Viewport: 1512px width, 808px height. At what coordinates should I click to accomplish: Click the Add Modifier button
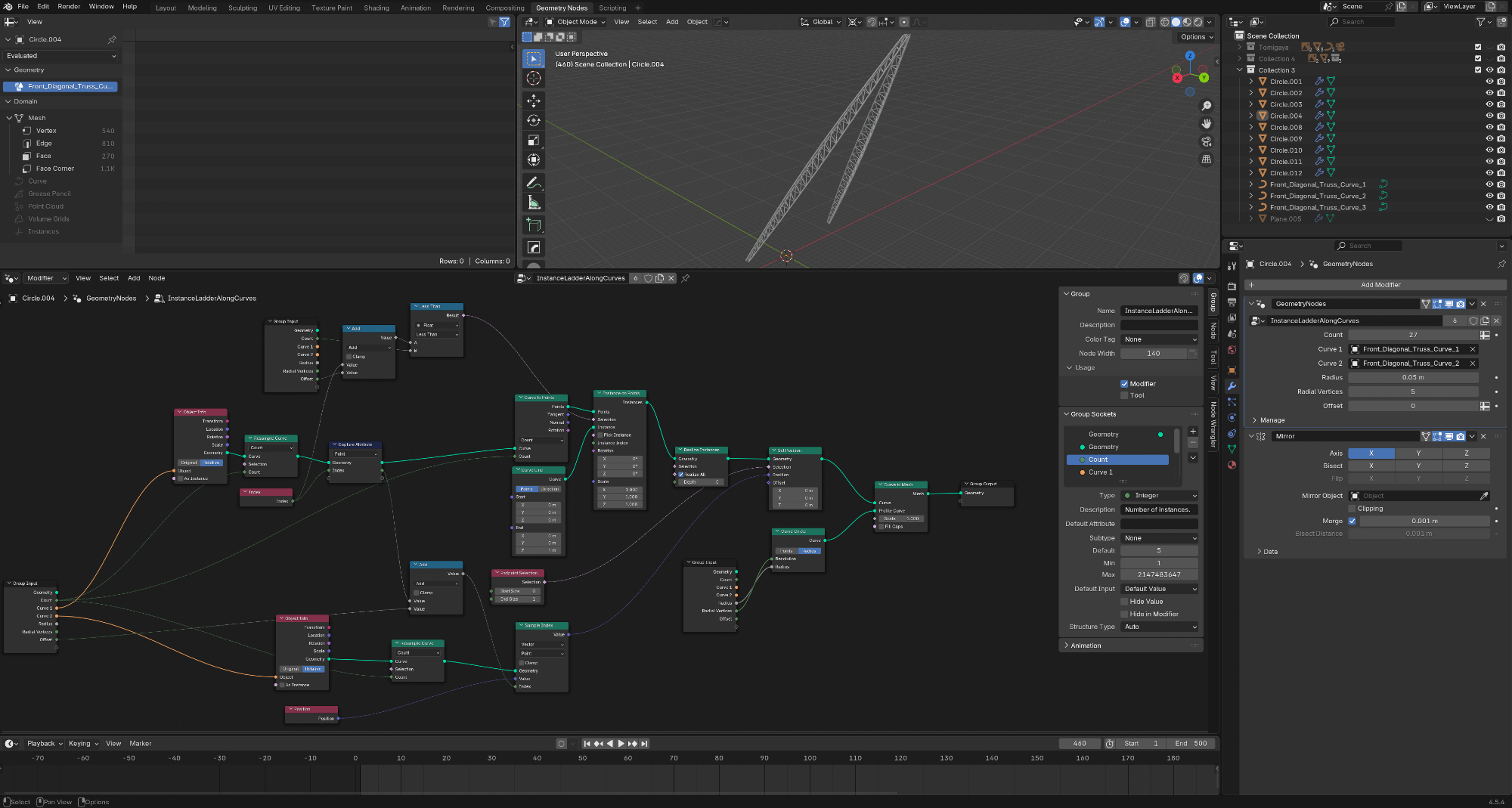[x=1380, y=285]
